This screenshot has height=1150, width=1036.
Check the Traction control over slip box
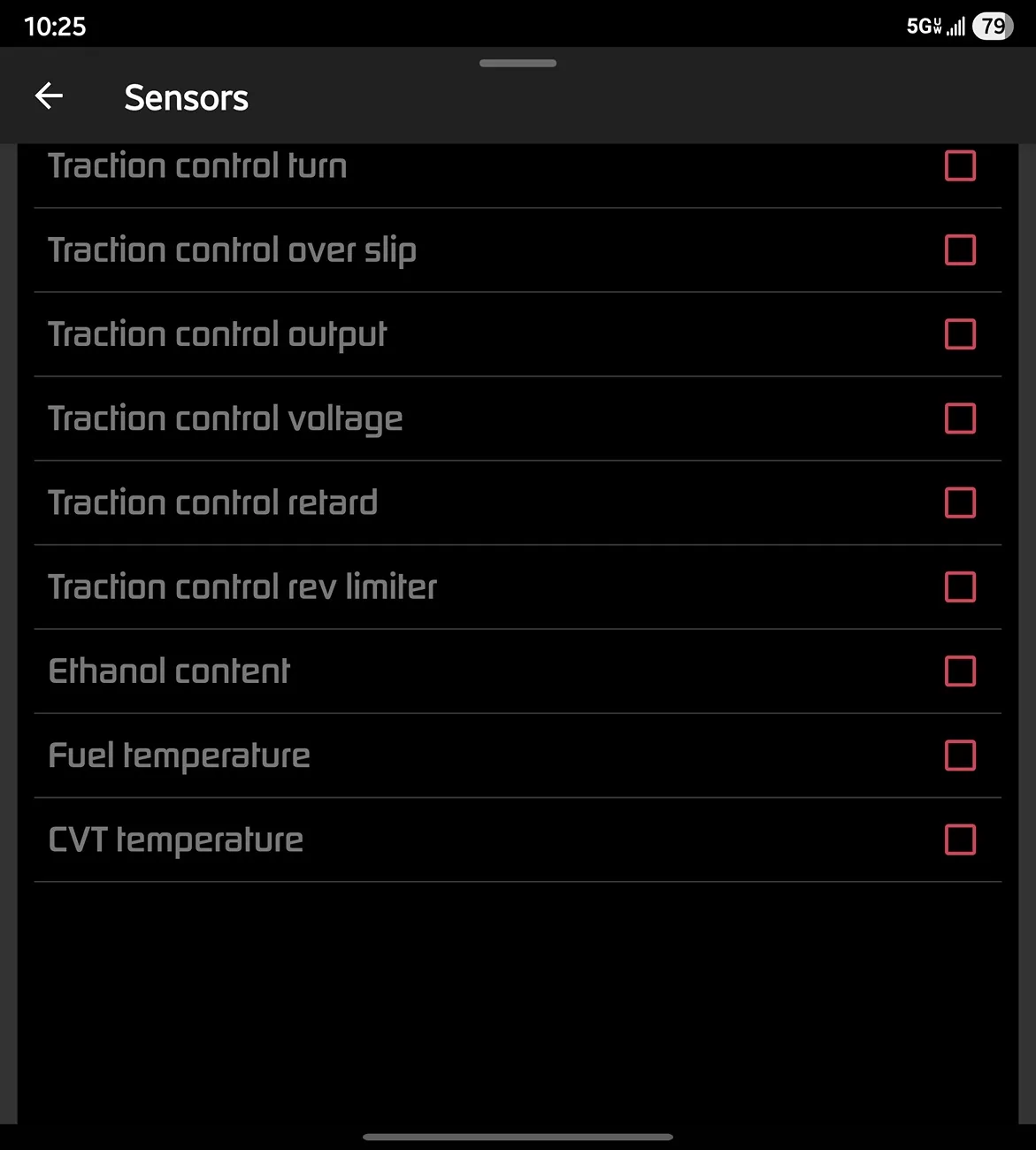click(x=960, y=249)
